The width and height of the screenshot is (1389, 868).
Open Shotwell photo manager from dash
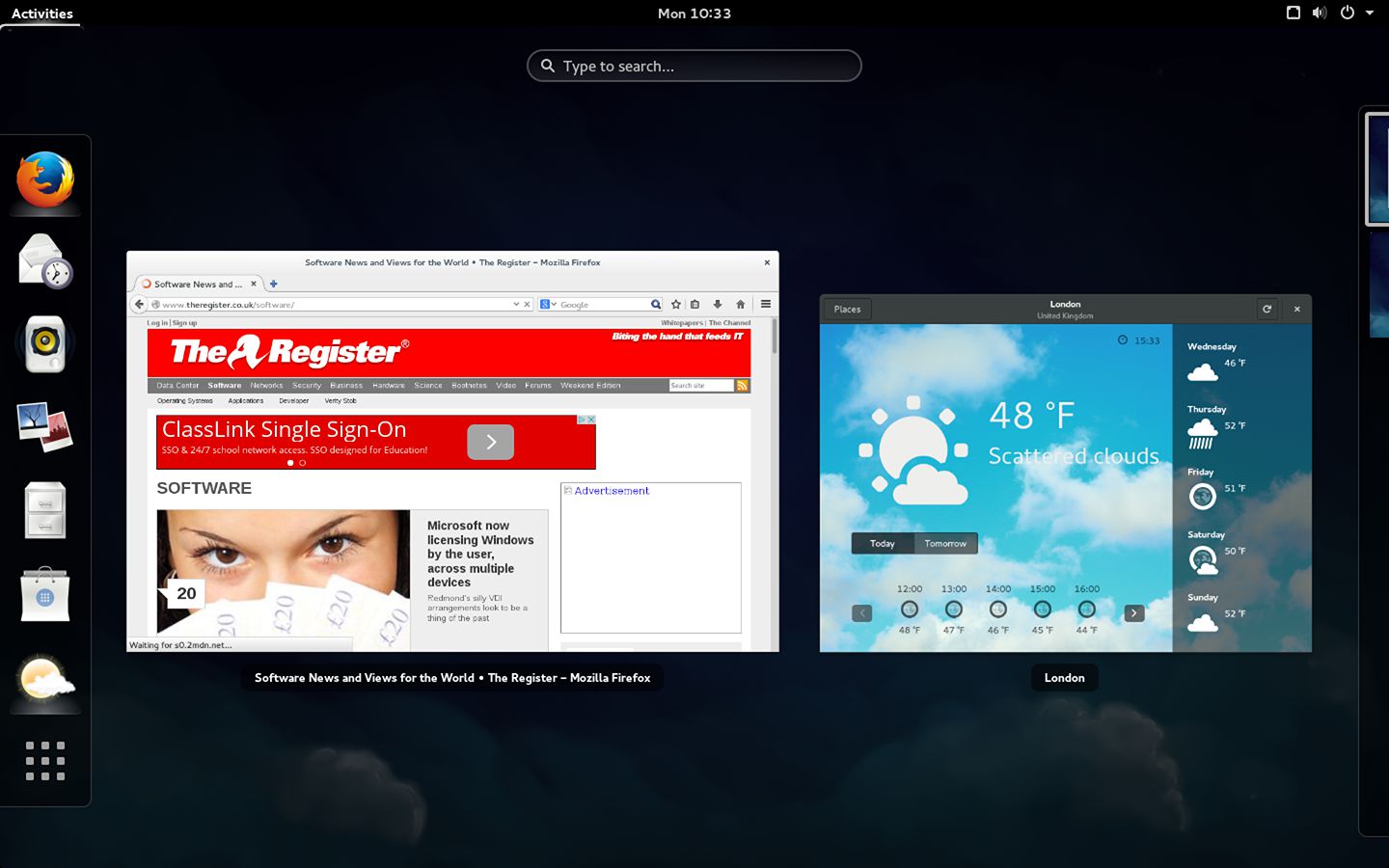45,427
